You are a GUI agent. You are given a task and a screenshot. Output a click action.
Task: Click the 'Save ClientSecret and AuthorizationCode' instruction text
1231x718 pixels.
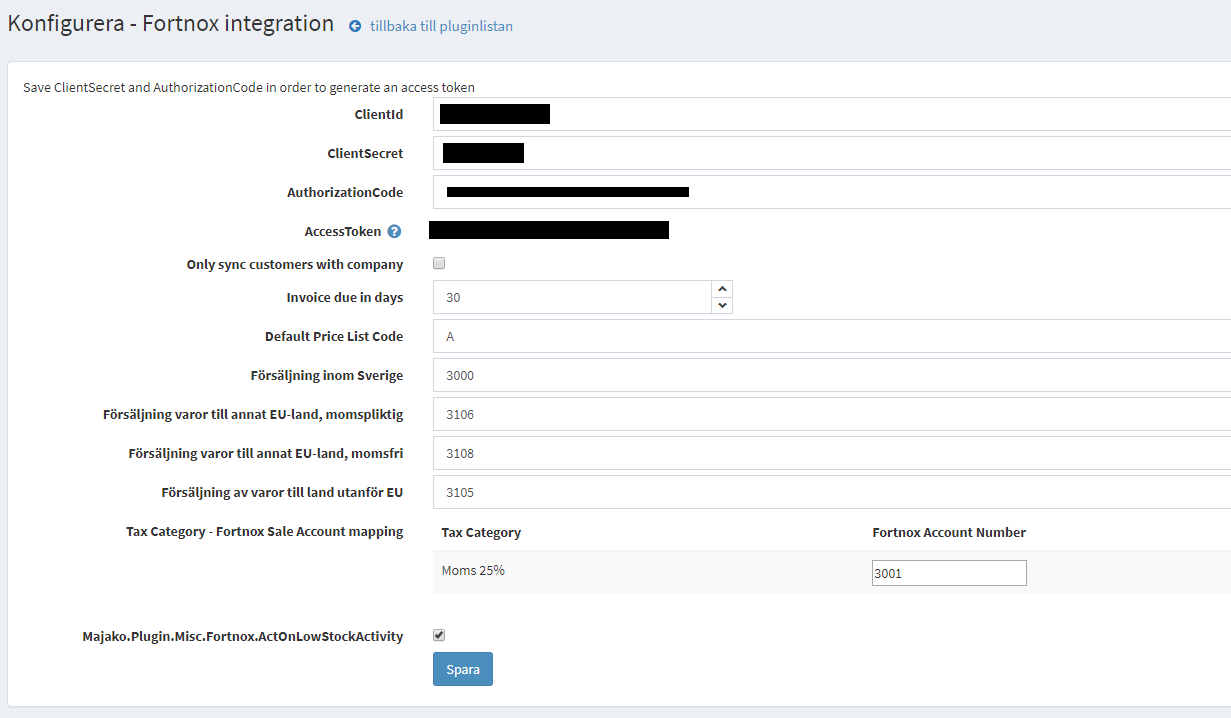pos(249,87)
